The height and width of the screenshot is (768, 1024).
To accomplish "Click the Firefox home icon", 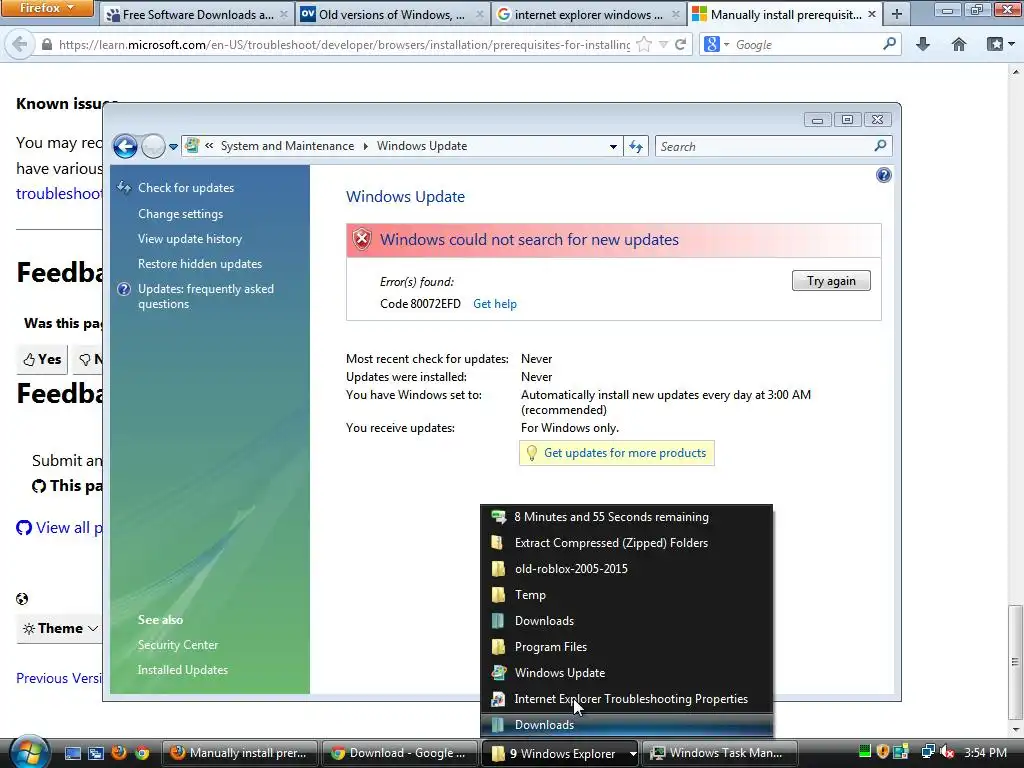I will click(x=959, y=44).
